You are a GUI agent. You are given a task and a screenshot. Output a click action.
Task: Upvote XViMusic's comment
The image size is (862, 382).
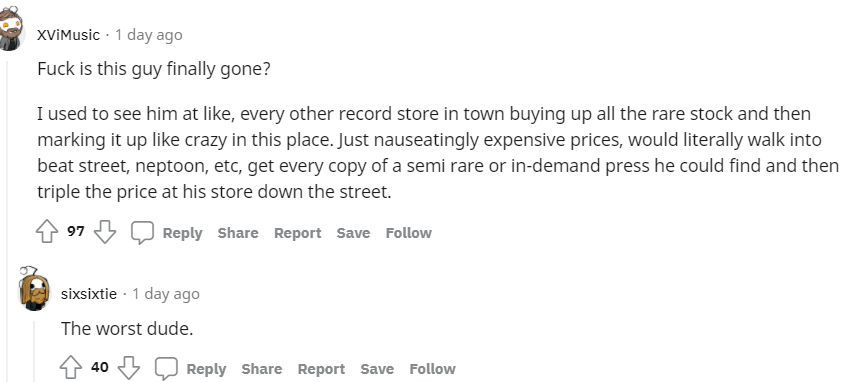47,232
